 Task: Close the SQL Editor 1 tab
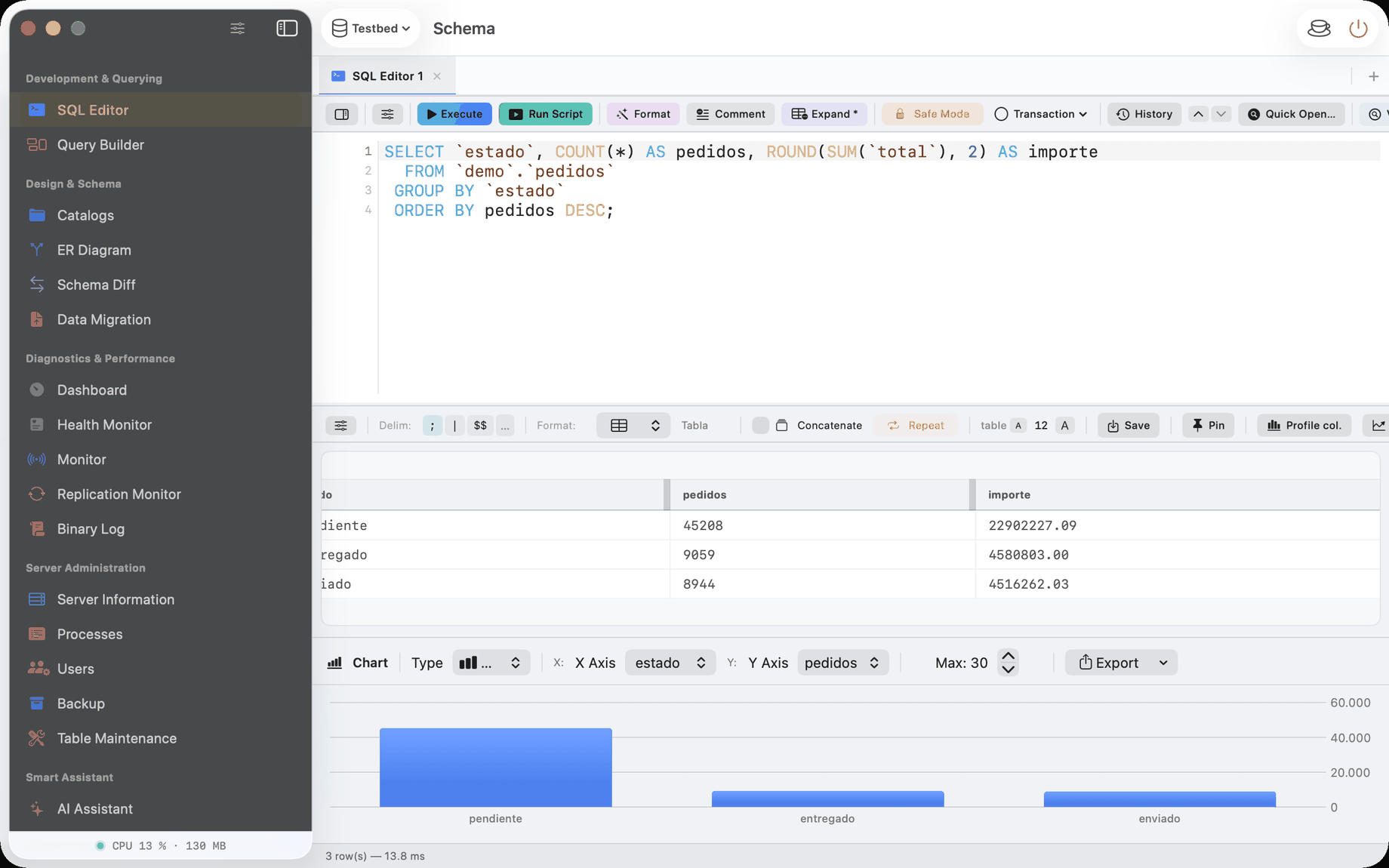pos(437,76)
